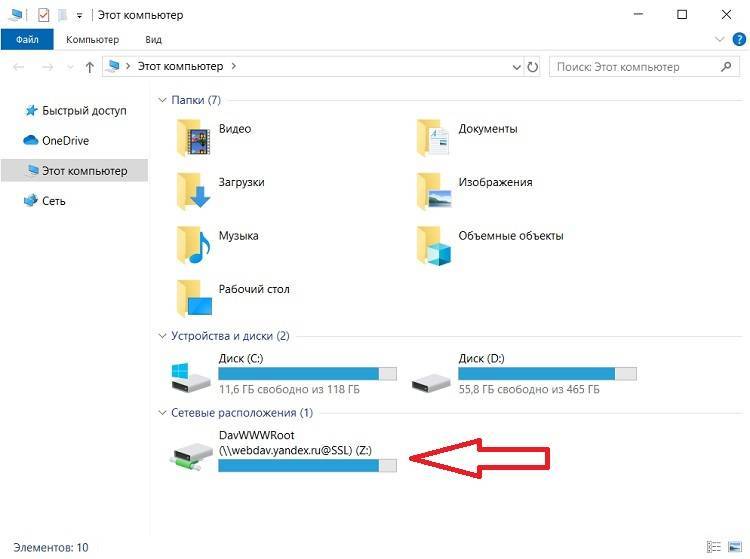Click the Музыка folder label

click(239, 236)
